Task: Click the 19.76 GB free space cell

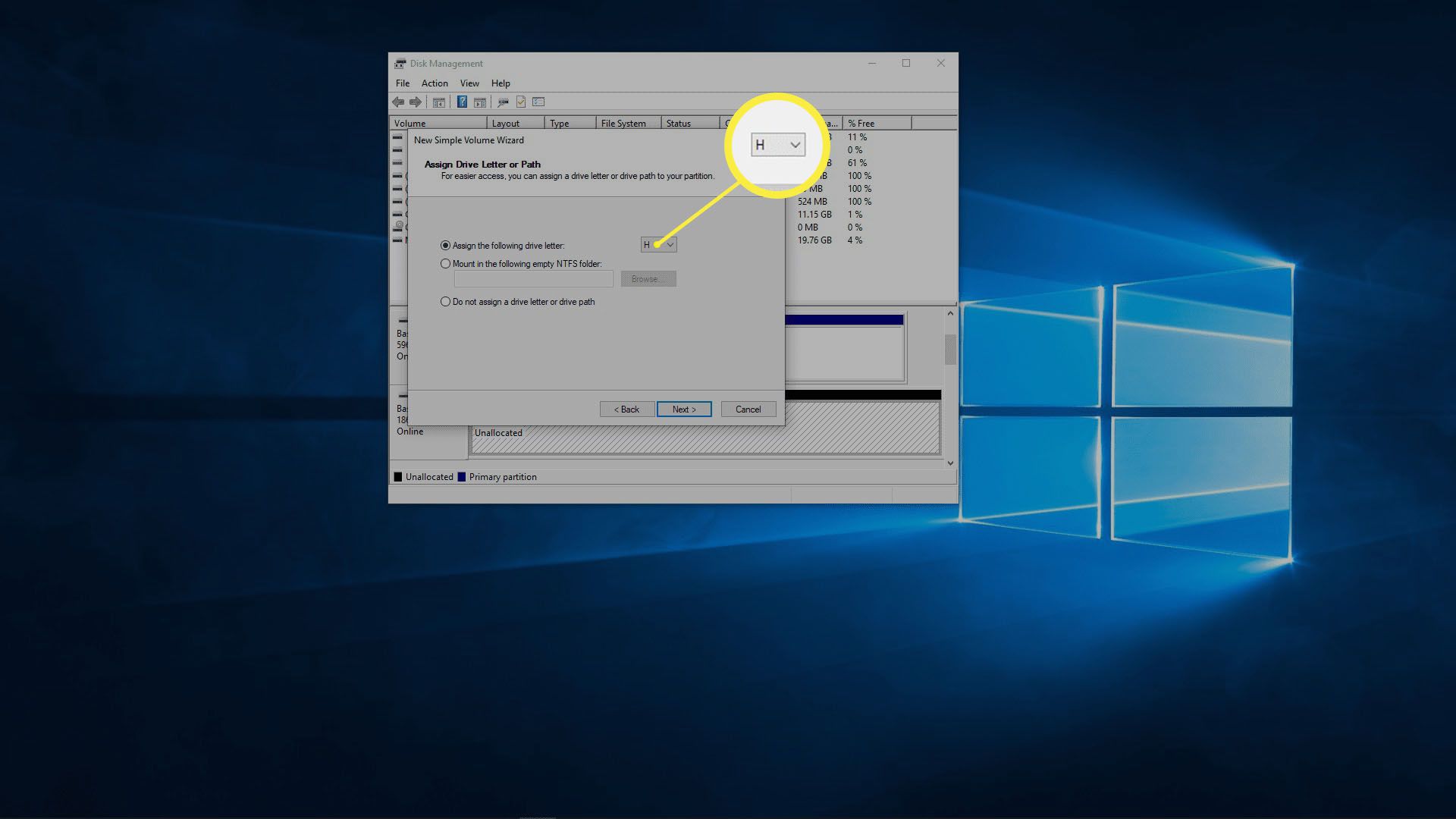Action: pos(814,240)
